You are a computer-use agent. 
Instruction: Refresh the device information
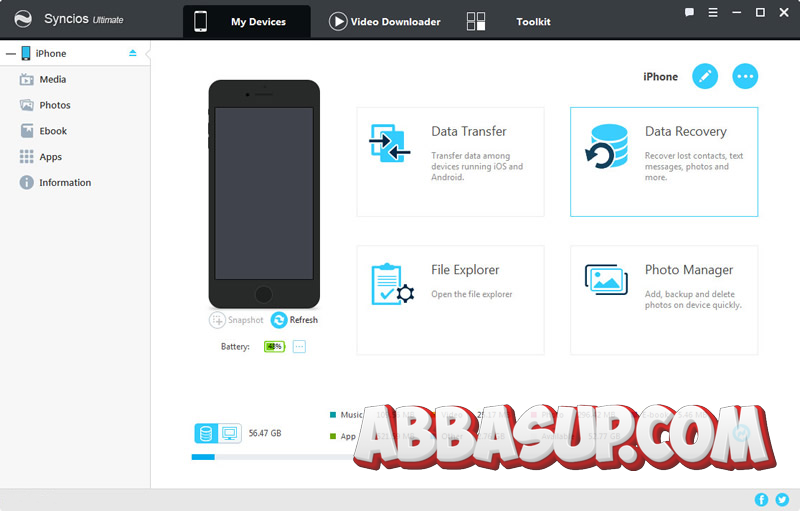click(x=294, y=320)
